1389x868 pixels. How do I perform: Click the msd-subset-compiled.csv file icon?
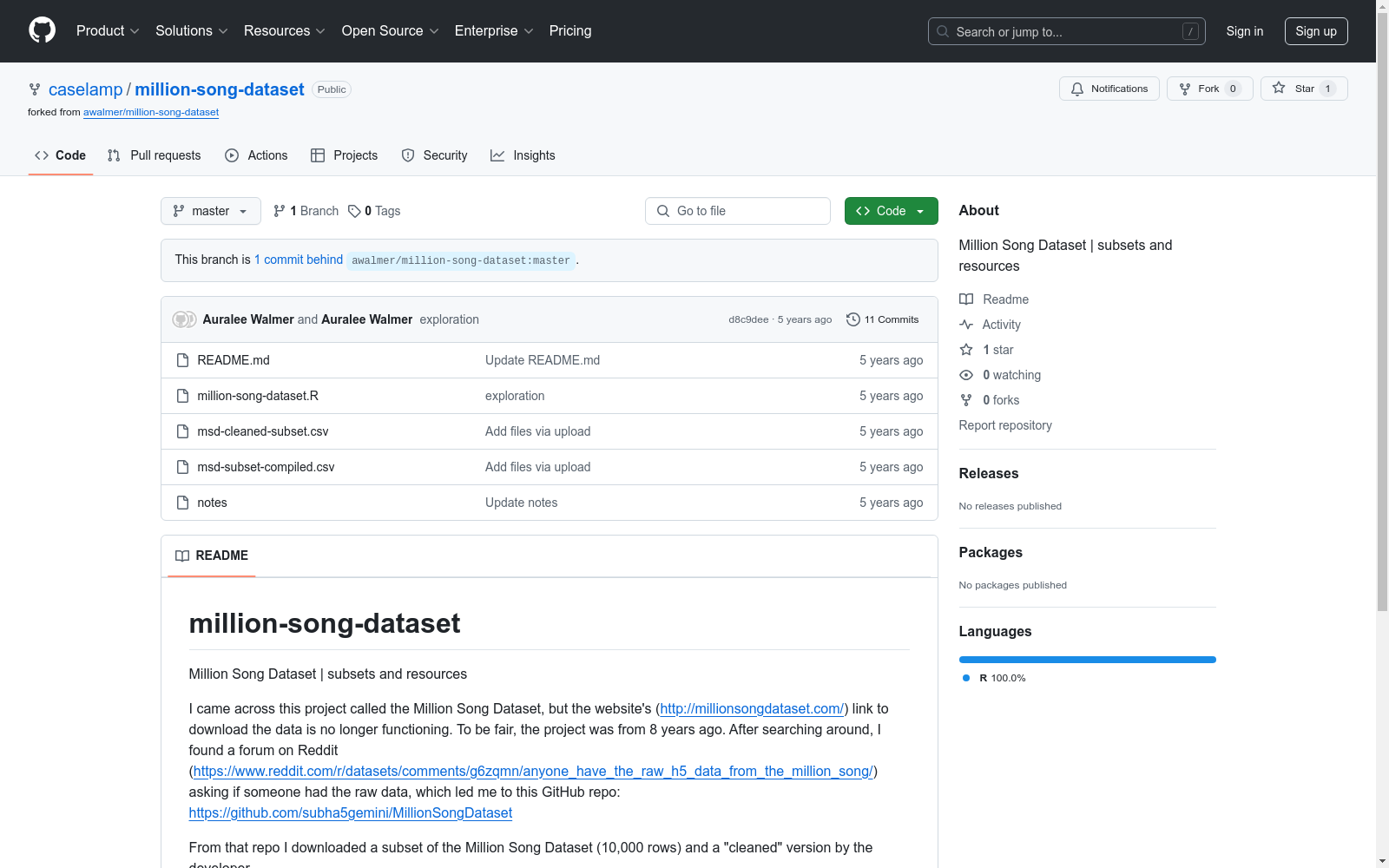click(x=182, y=467)
